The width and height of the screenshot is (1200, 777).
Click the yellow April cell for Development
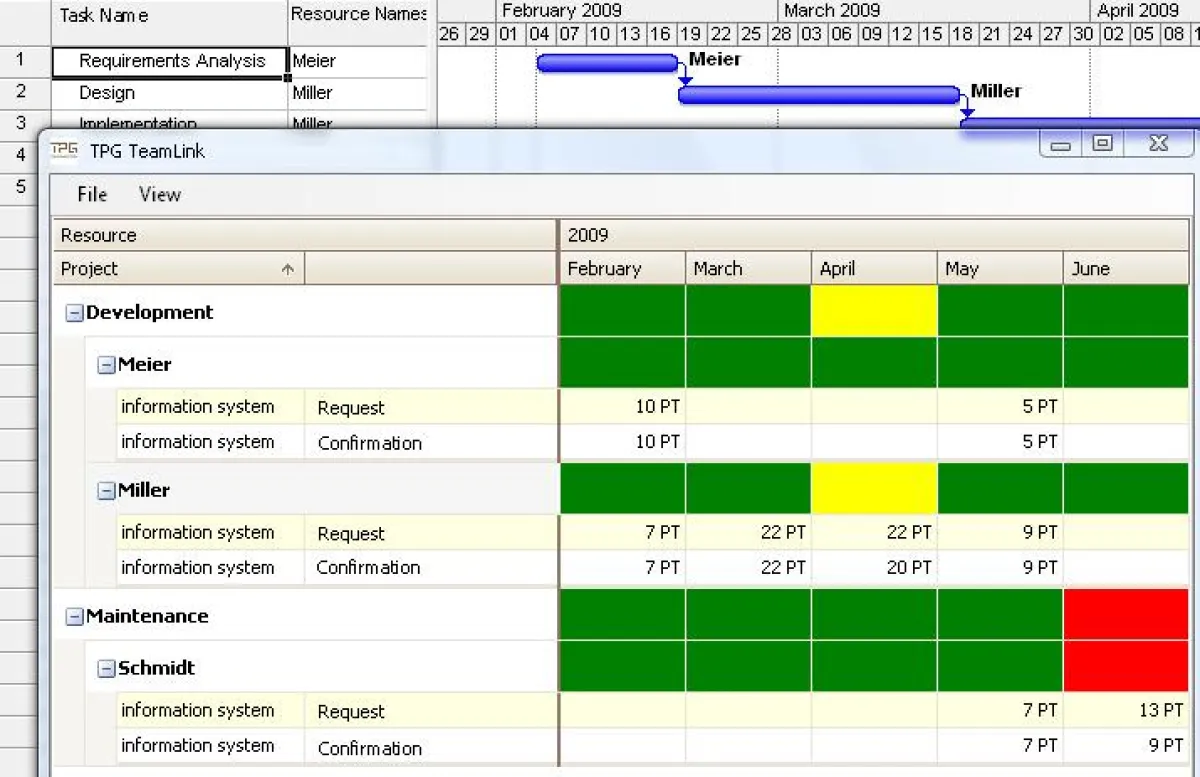[874, 312]
